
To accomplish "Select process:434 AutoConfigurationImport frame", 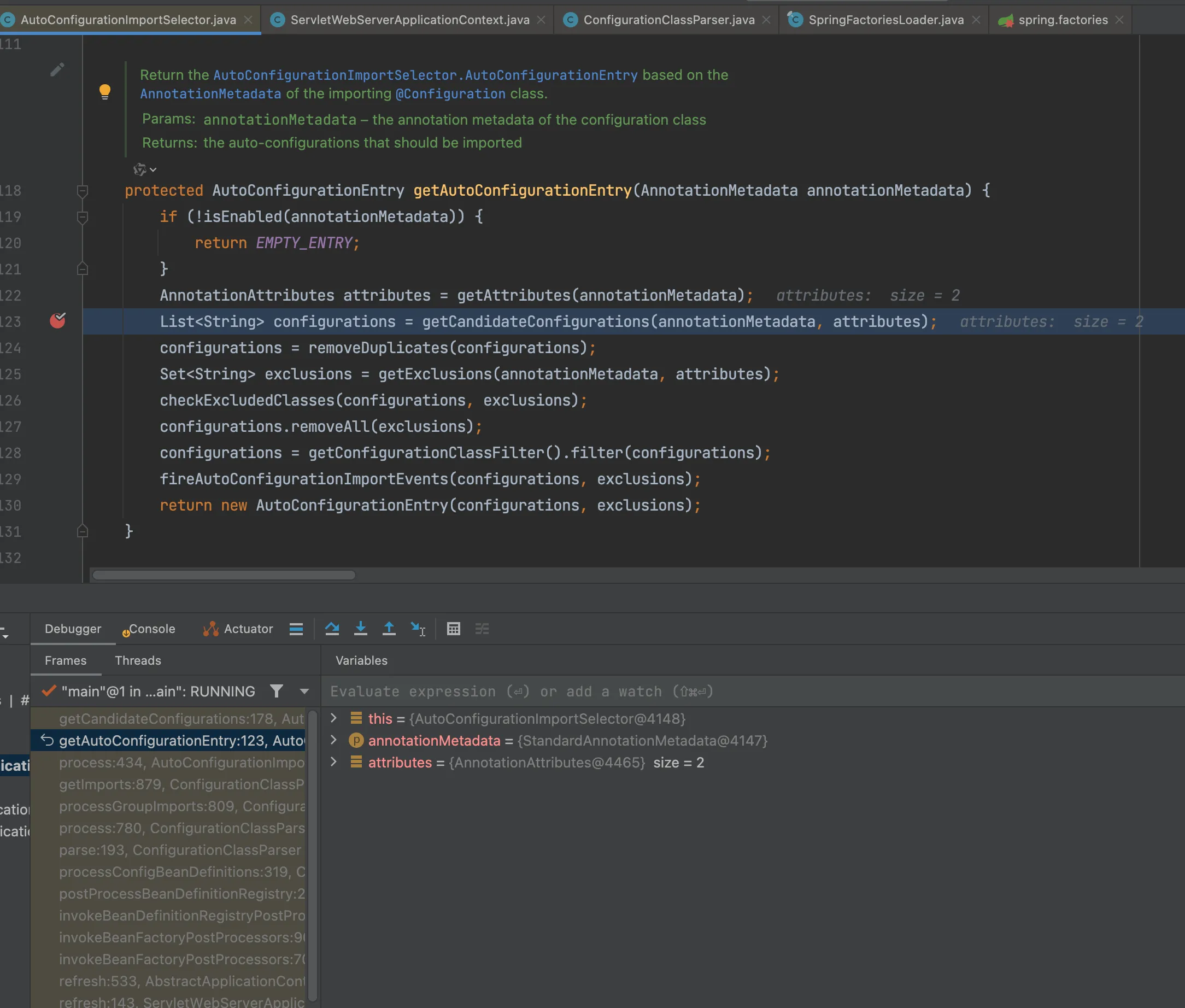I will [169, 763].
